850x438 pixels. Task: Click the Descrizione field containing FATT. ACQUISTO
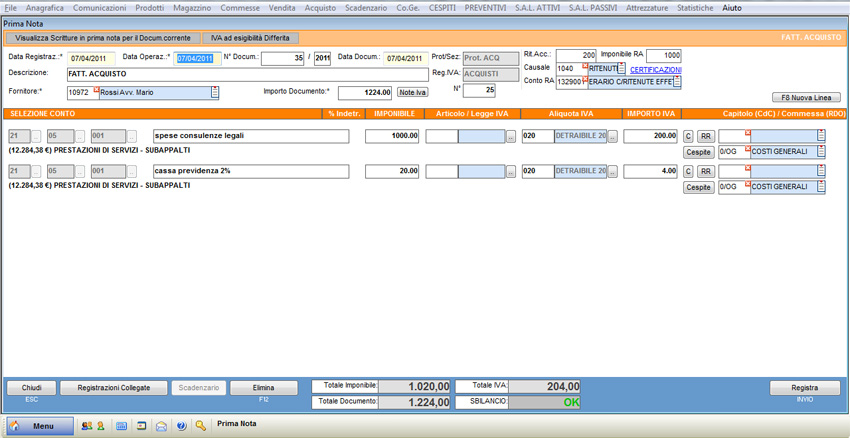pos(248,74)
